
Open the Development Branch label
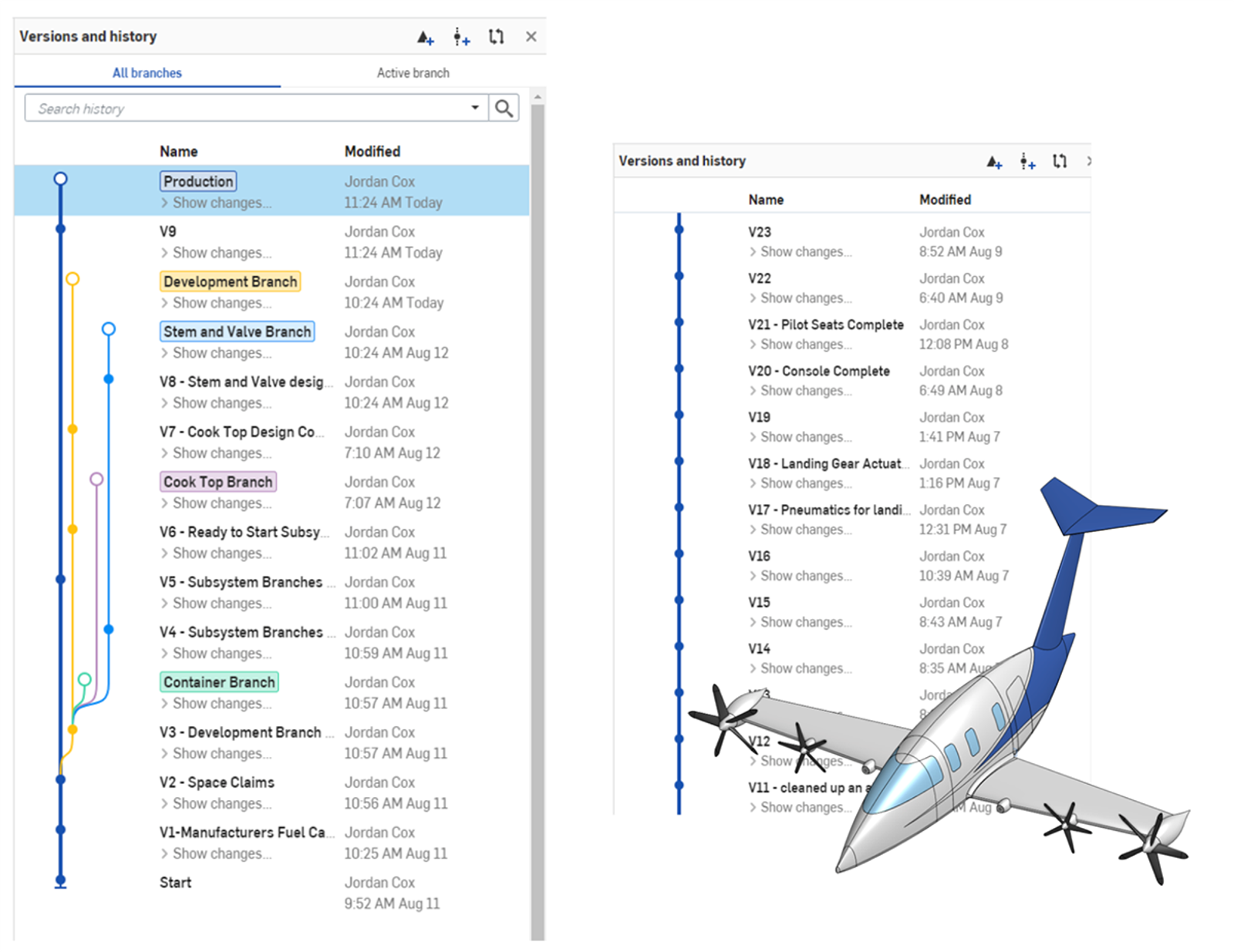[x=229, y=281]
